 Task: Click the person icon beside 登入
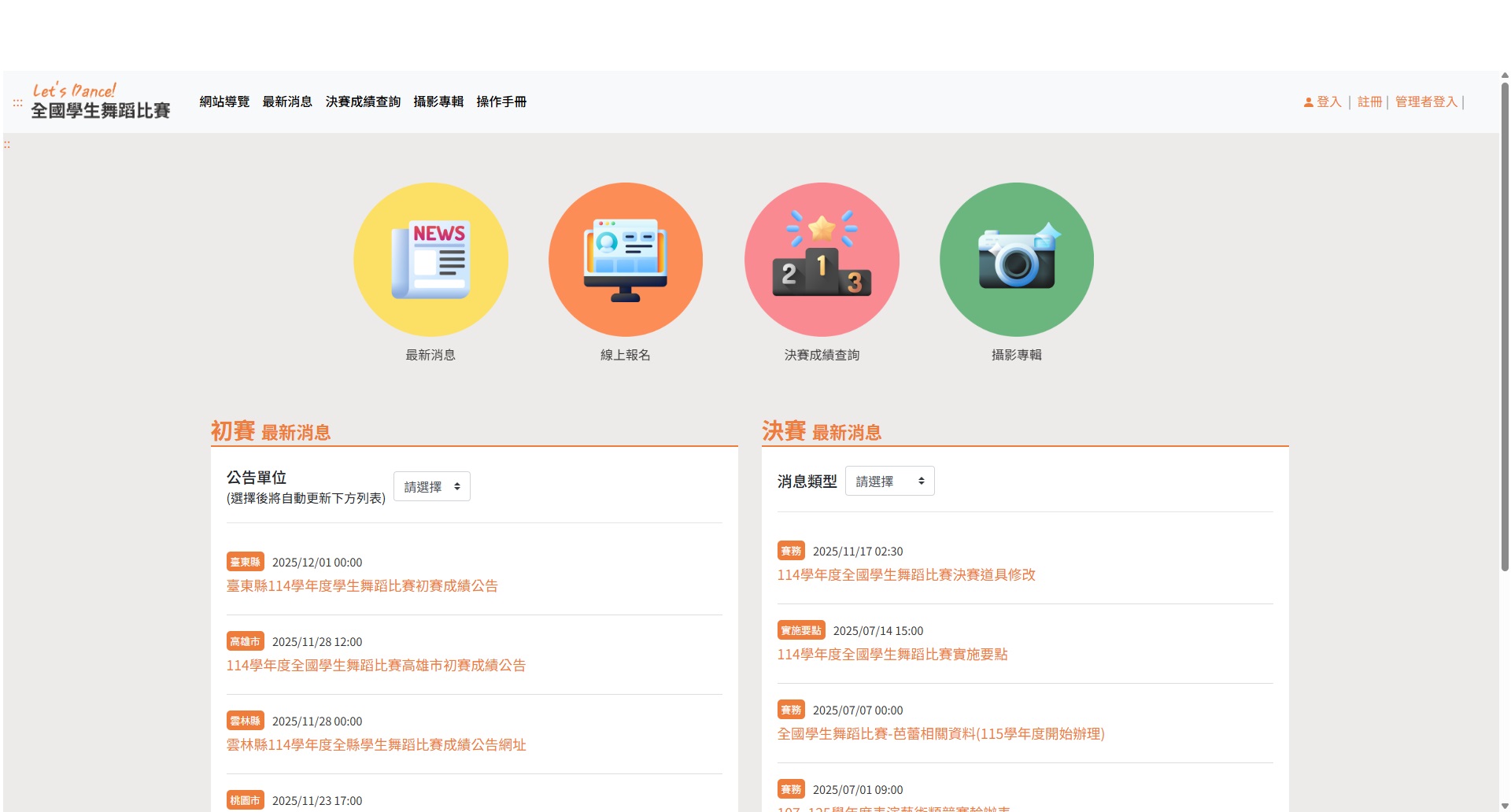[1307, 101]
